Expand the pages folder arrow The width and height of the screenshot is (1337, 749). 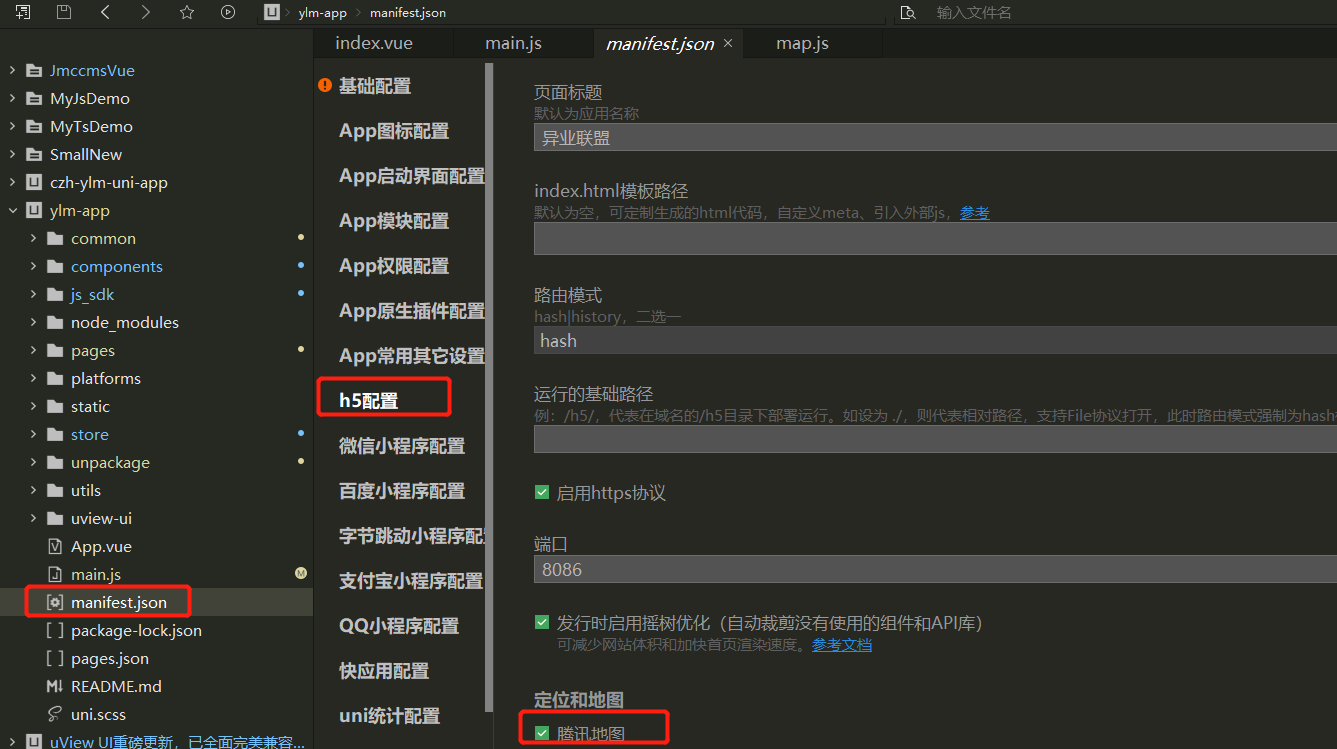(33, 350)
